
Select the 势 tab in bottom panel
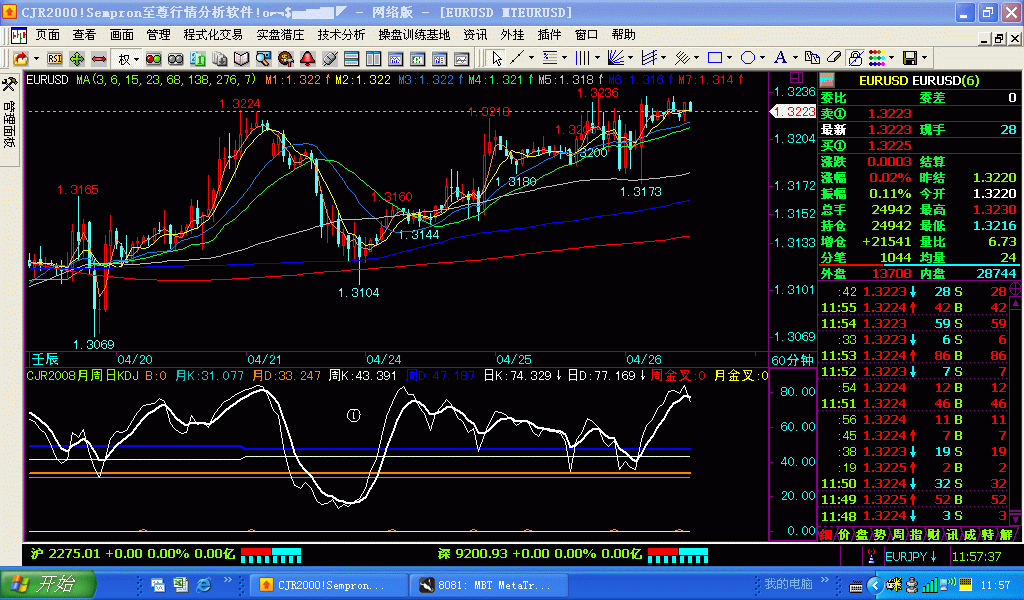pyautogui.click(x=877, y=535)
